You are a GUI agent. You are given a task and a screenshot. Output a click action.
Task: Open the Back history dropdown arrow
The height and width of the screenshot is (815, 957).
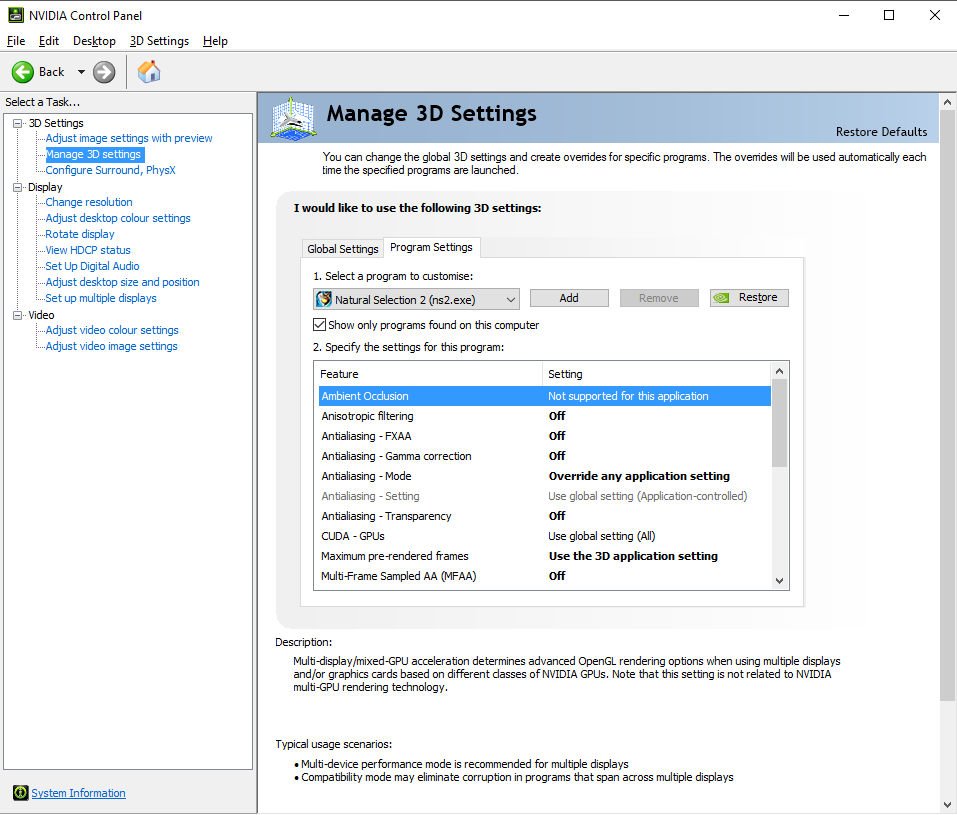81,72
